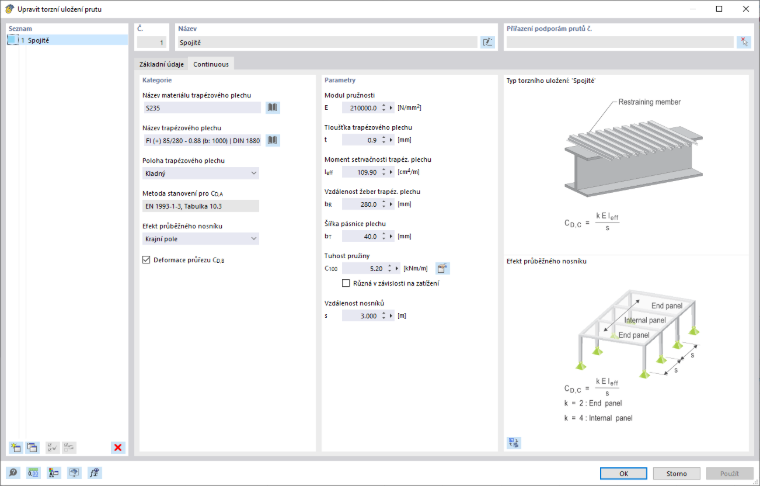Open trapezoidal sheet library next to FI 85/280
Image resolution: width=760 pixels, height=486 pixels.
272,141
